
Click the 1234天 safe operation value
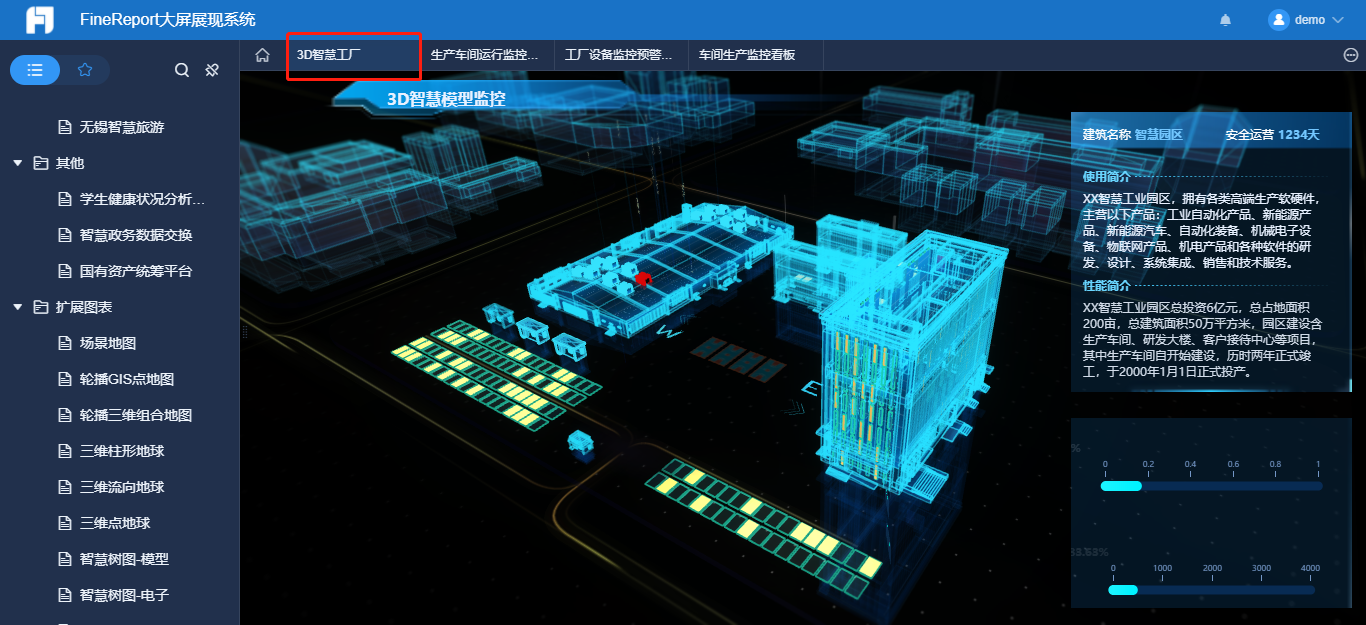[x=1299, y=134]
